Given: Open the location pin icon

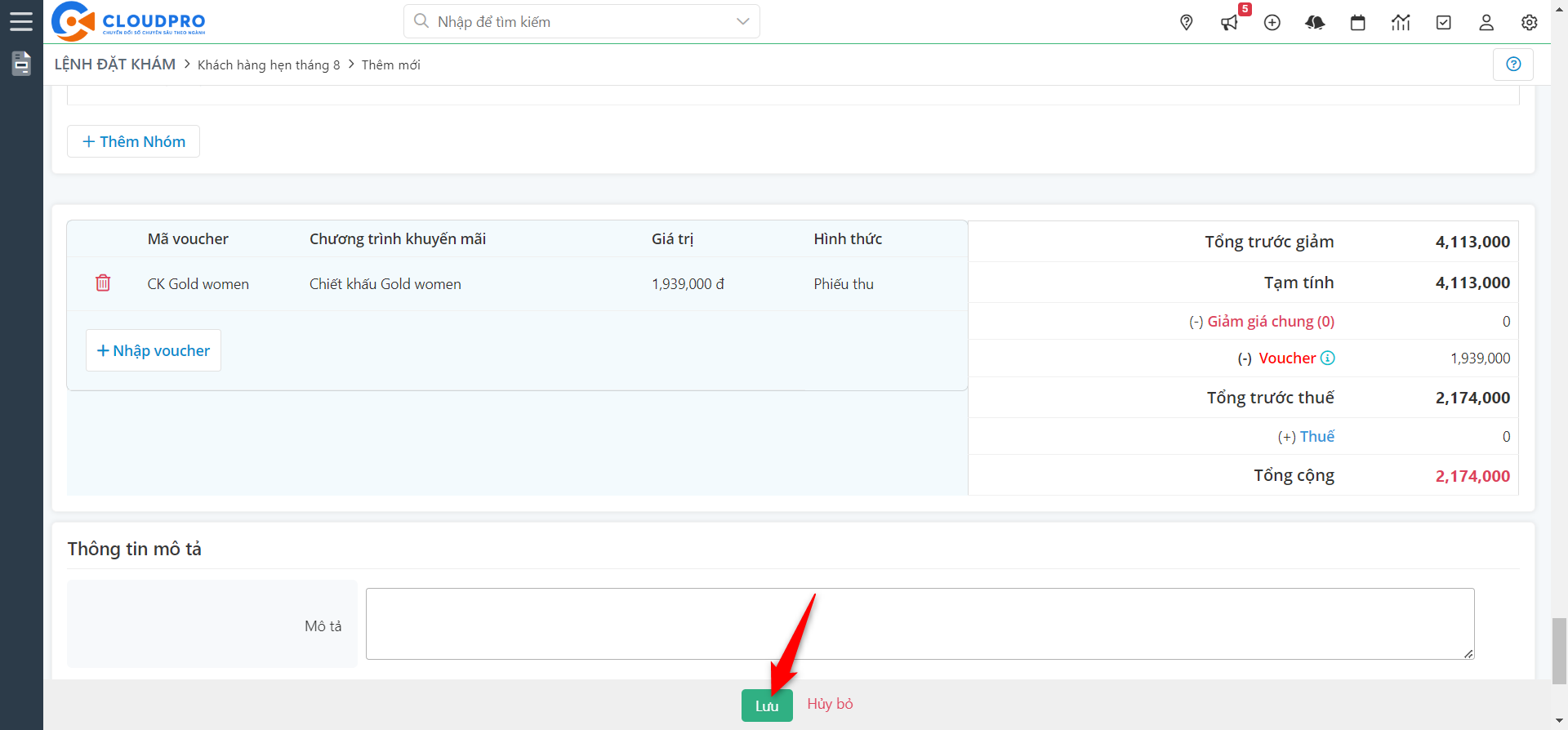Looking at the screenshot, I should pos(1187,23).
